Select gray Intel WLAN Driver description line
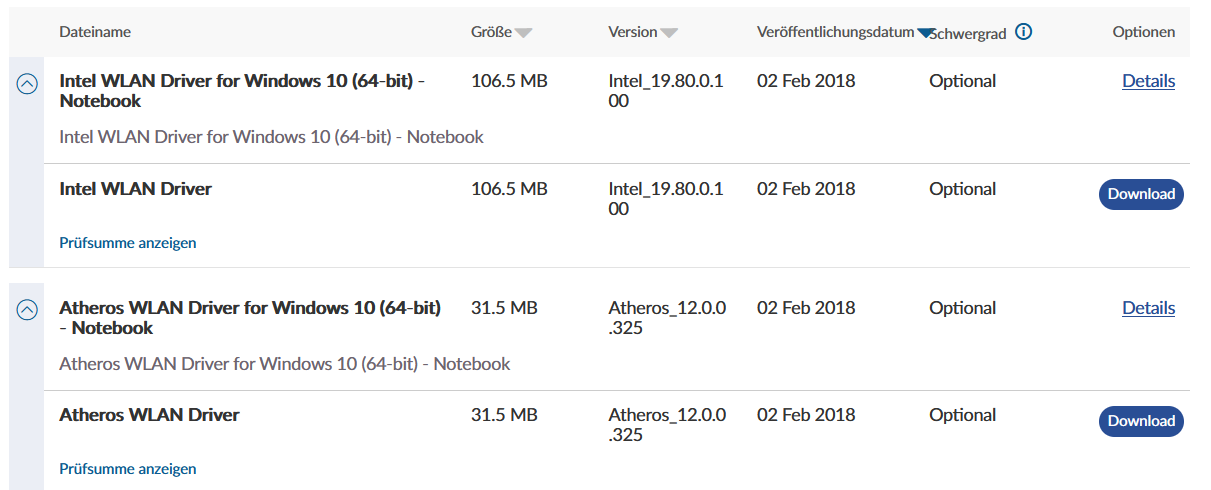 point(271,137)
